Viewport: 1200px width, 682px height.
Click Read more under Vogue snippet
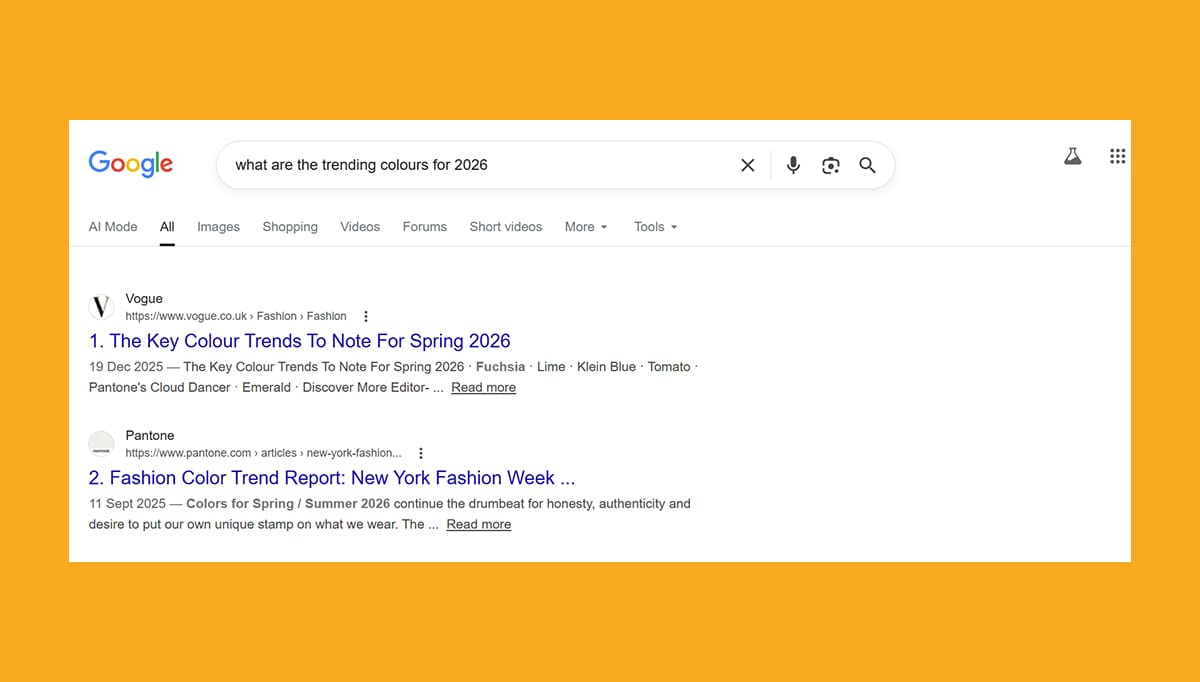(483, 388)
